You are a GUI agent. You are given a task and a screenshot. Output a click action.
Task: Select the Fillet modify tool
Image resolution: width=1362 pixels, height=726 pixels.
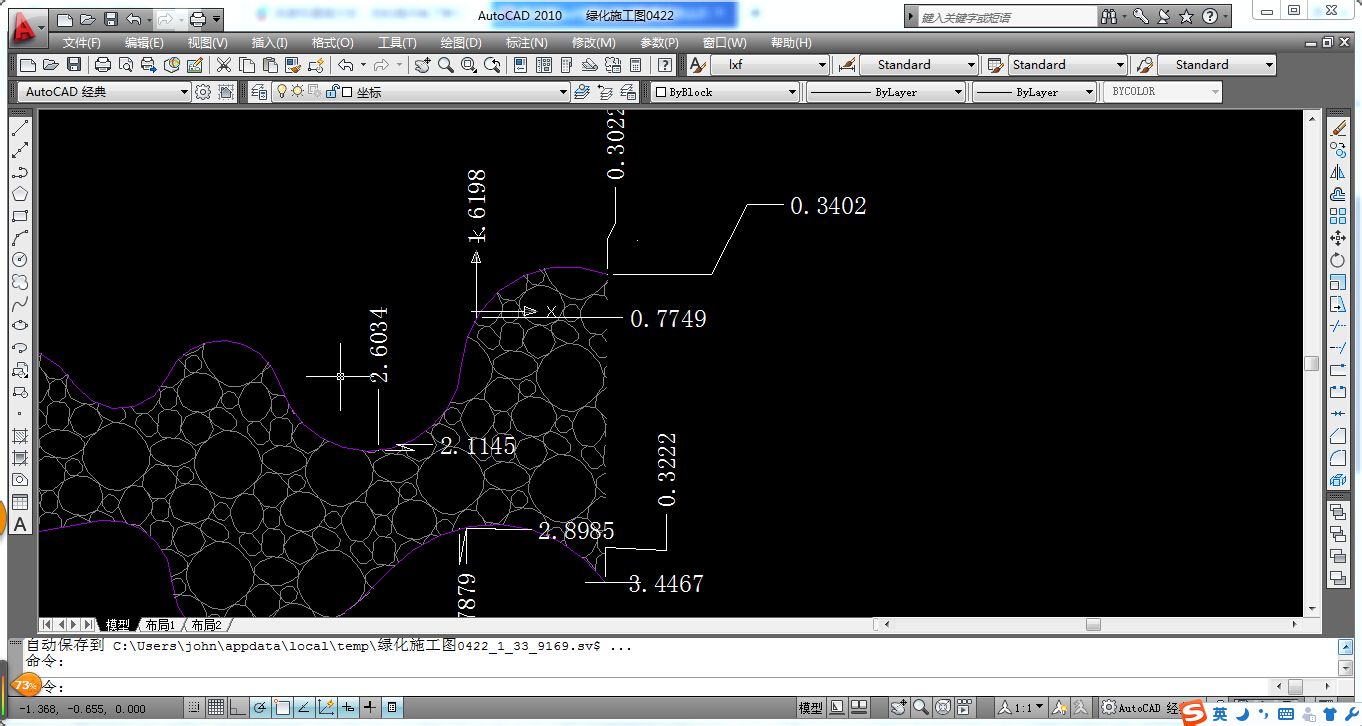pyautogui.click(x=1338, y=458)
